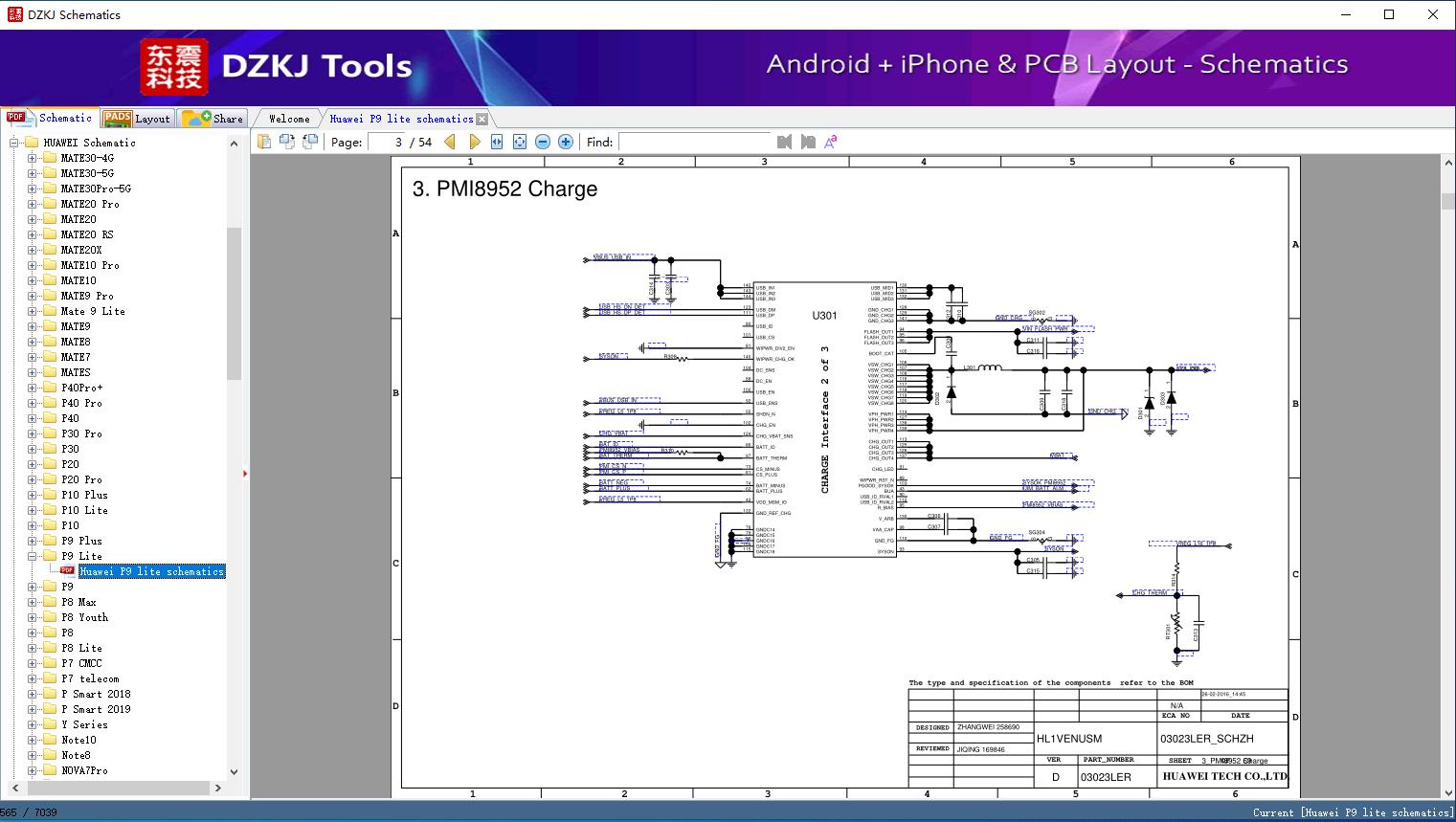The width and height of the screenshot is (1456, 822).
Task: Click tree horizontal scroll left arrow
Action: [14, 789]
